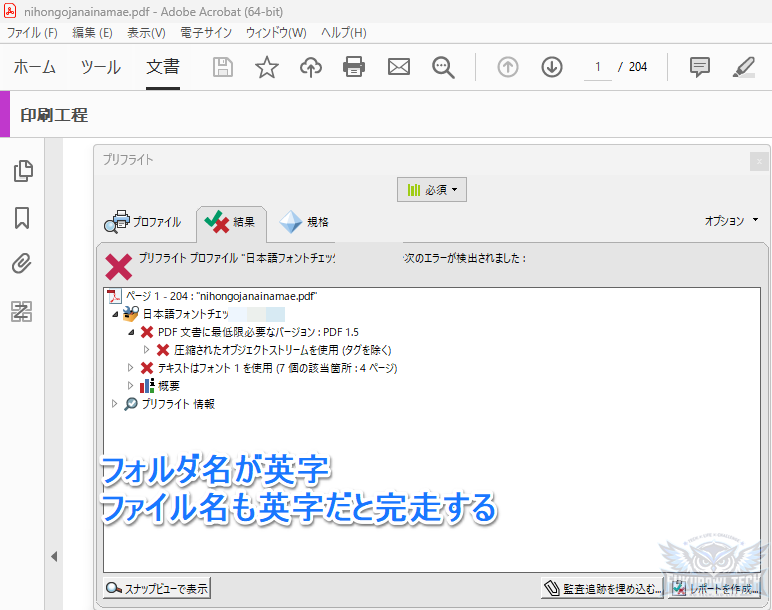Open bookmarks side panel
This screenshot has height=610, width=772.
pos(22,218)
